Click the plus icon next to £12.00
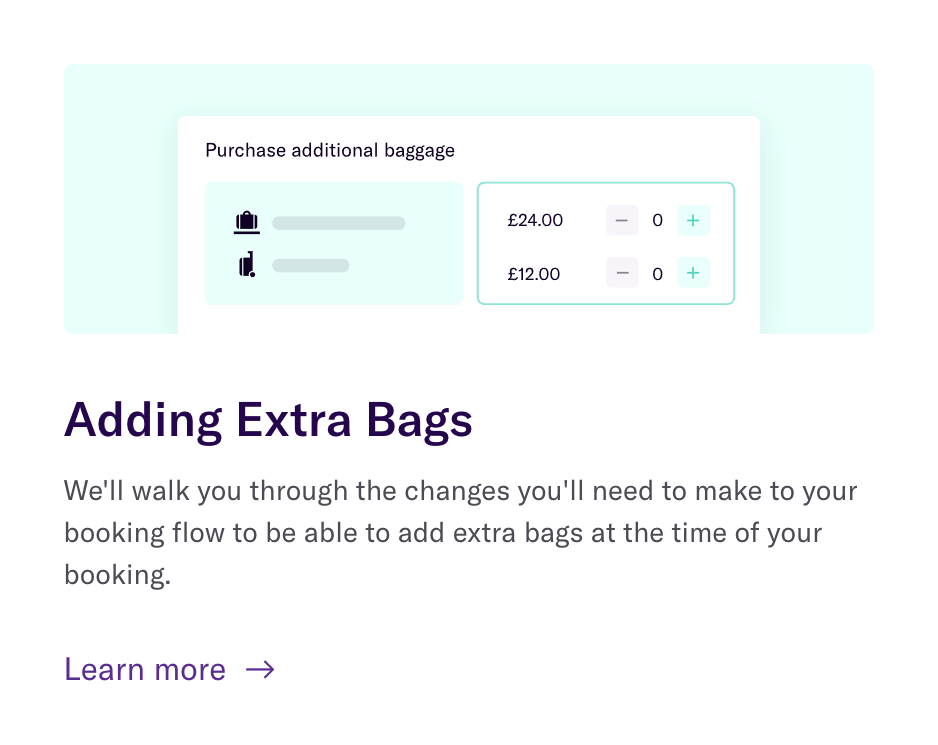 point(693,273)
